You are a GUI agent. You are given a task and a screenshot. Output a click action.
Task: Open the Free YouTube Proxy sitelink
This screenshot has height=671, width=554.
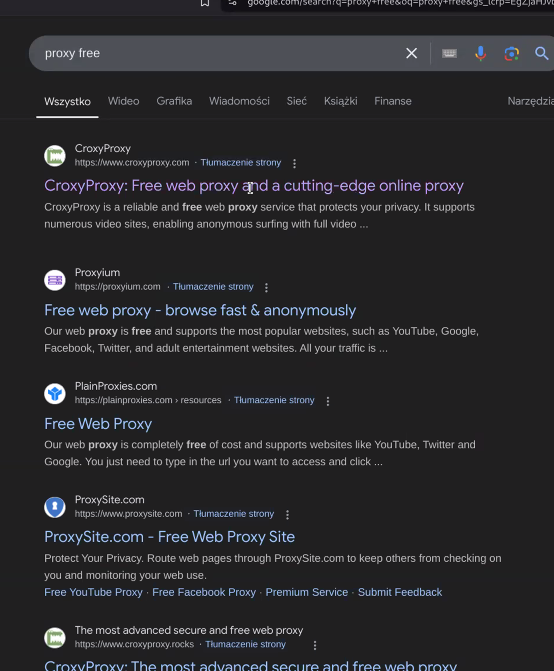click(x=93, y=592)
